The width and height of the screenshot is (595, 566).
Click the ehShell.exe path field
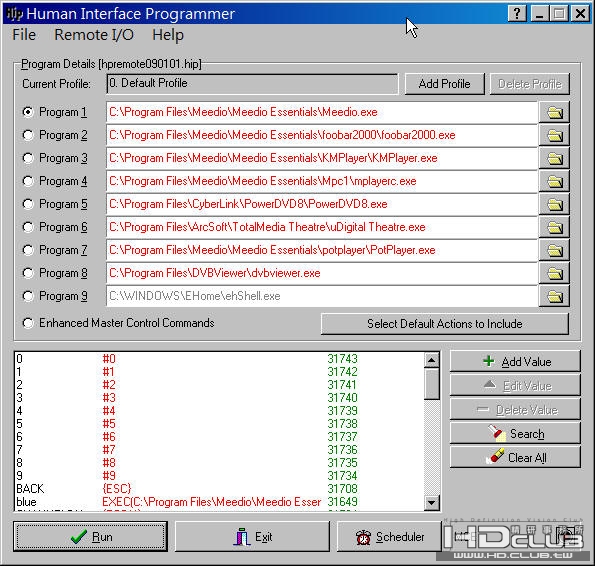point(322,296)
